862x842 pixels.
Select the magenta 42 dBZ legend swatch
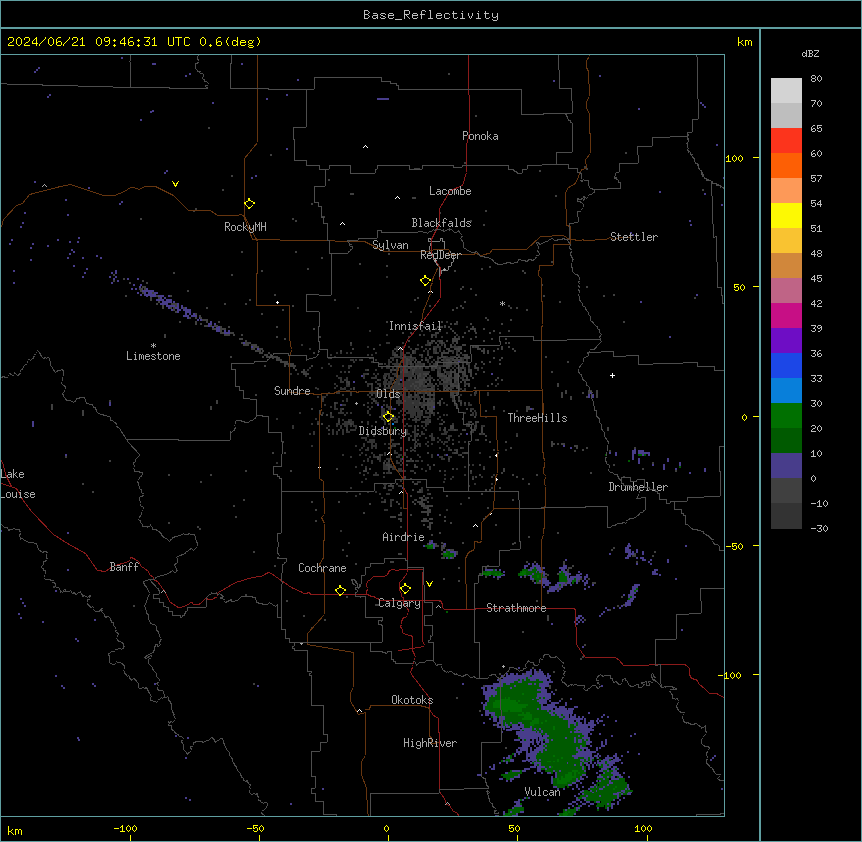point(786,315)
